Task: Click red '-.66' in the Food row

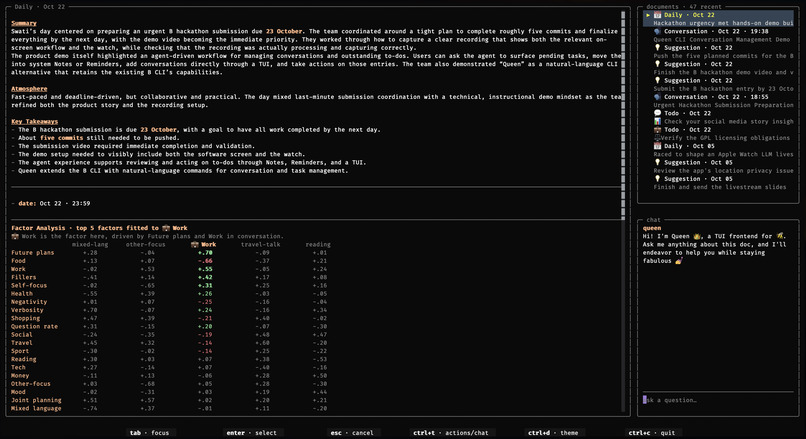Action: (x=205, y=261)
